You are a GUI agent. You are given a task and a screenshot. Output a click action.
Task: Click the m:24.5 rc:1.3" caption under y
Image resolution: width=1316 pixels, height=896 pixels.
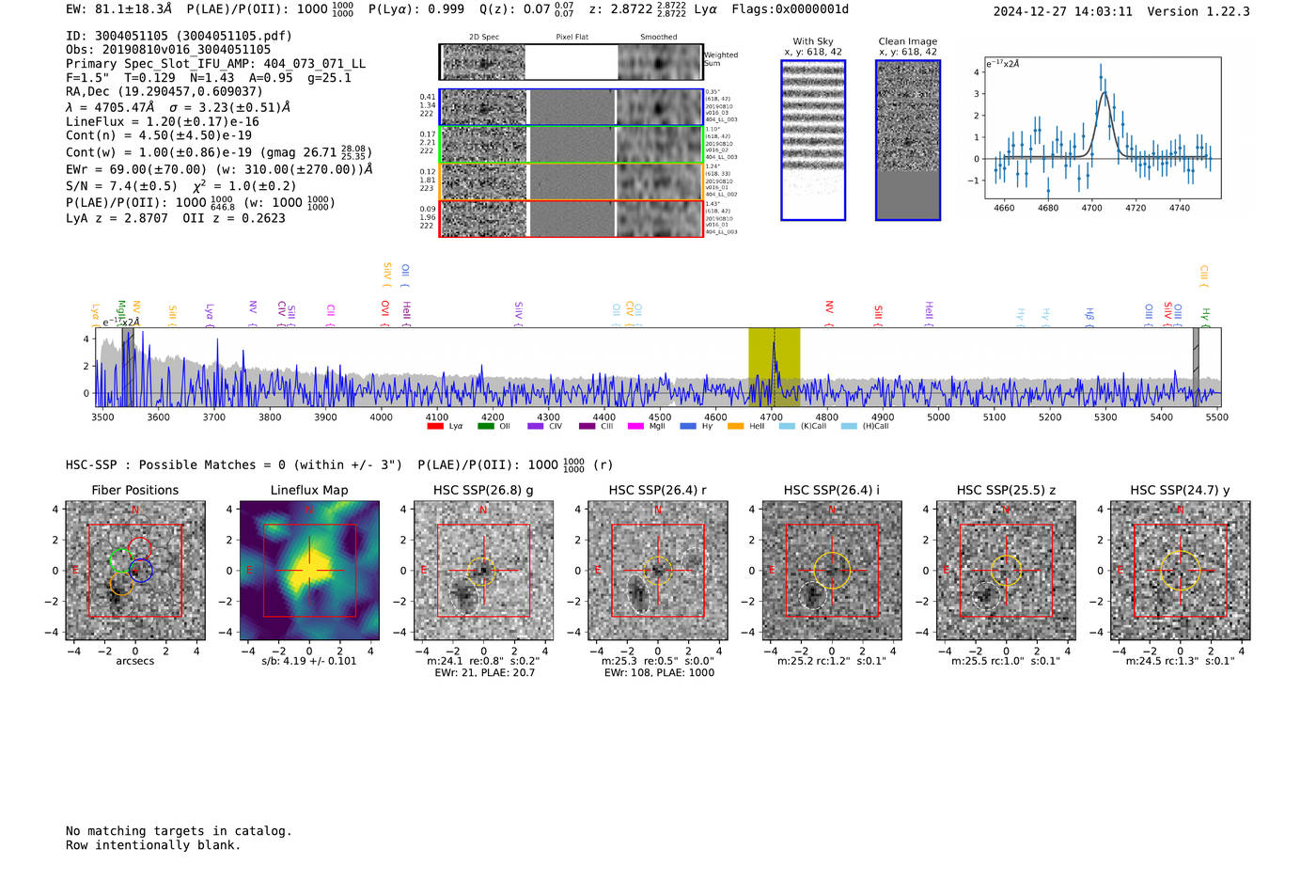pyautogui.click(x=1181, y=661)
